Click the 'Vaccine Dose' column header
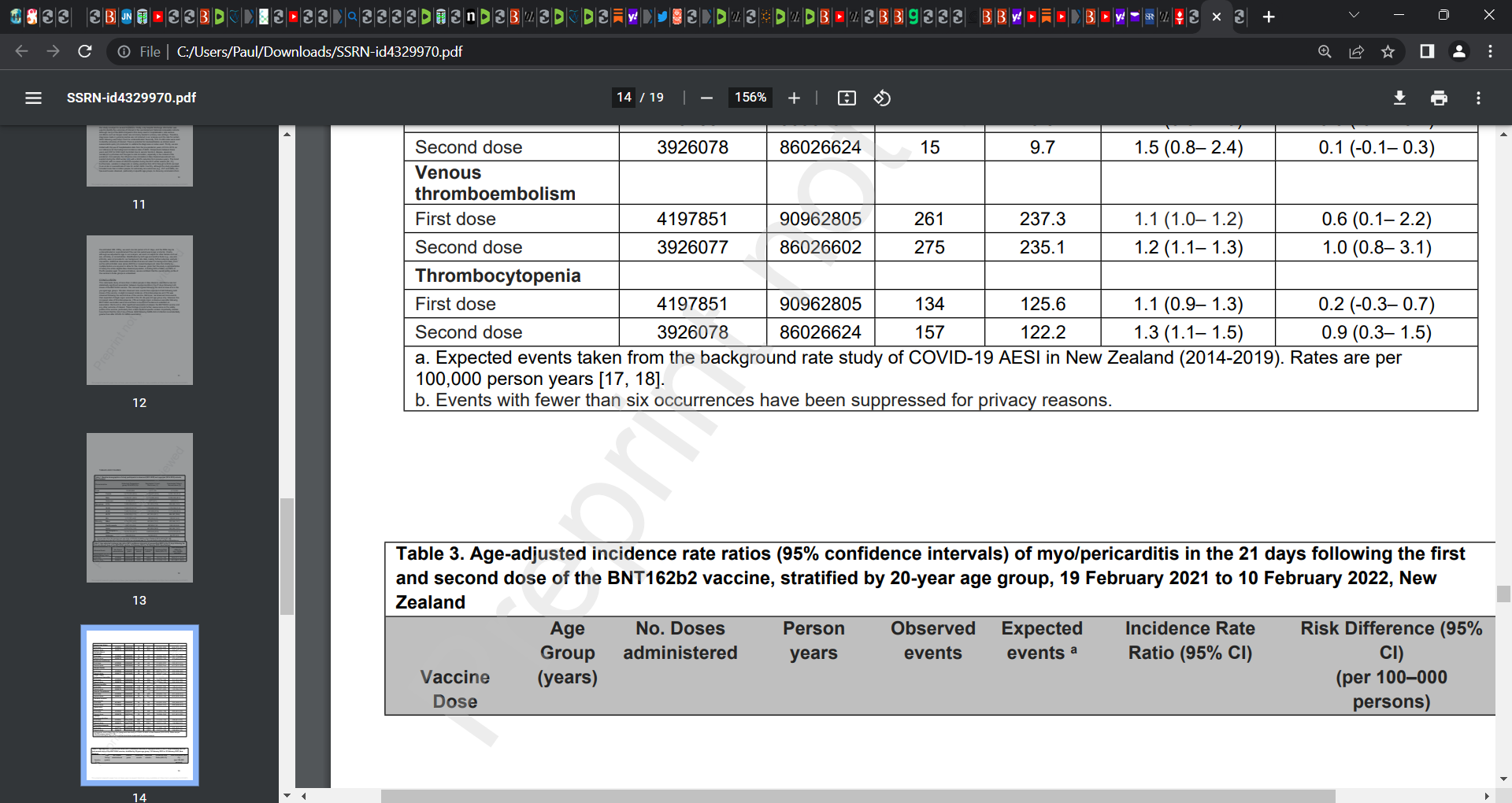 pyautogui.click(x=455, y=689)
